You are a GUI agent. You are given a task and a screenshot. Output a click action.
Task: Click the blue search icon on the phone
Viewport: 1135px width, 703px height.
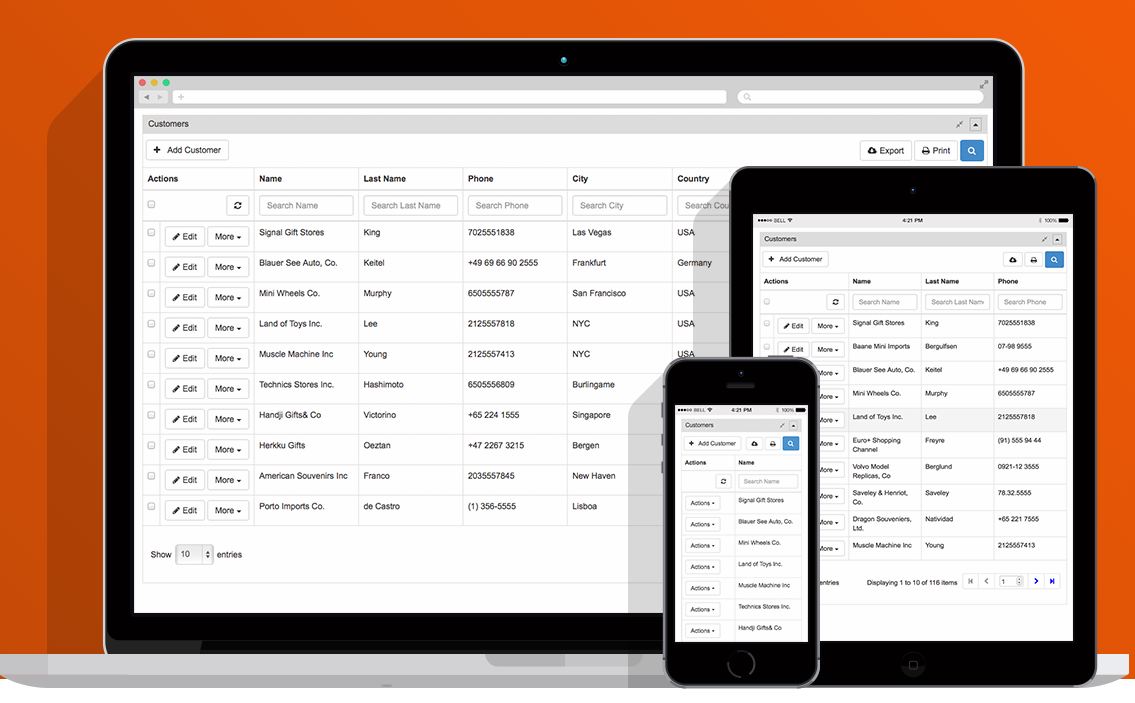pyautogui.click(x=790, y=443)
